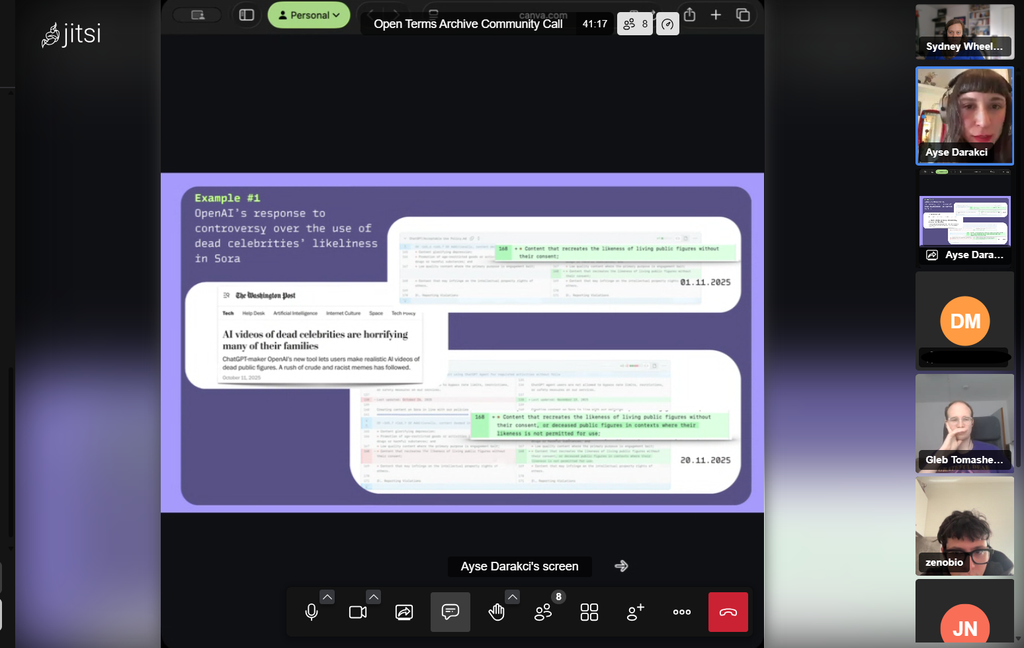Click filmstrip scroll down arrow
The image size is (1024, 648).
click(x=1017, y=638)
